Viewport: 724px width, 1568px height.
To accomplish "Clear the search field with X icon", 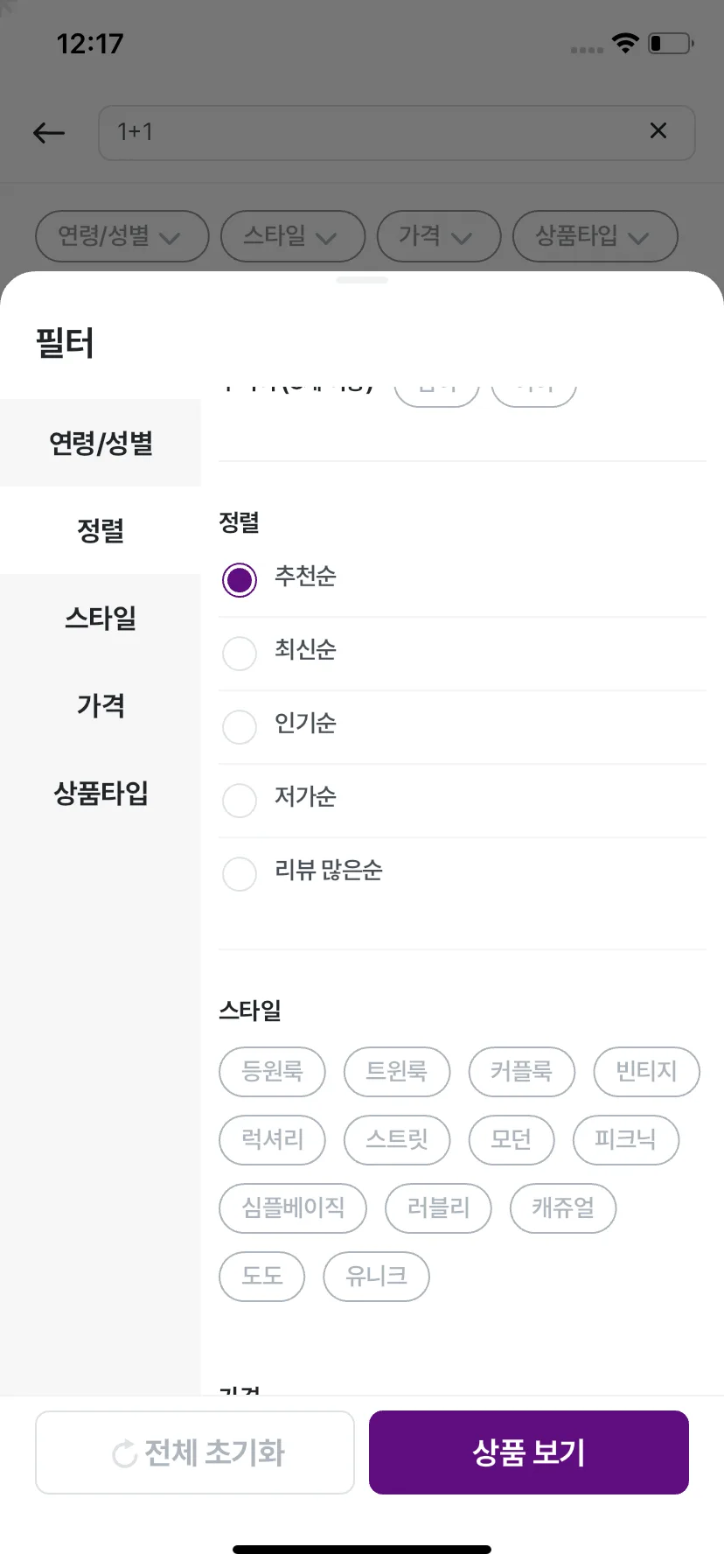I will [658, 131].
